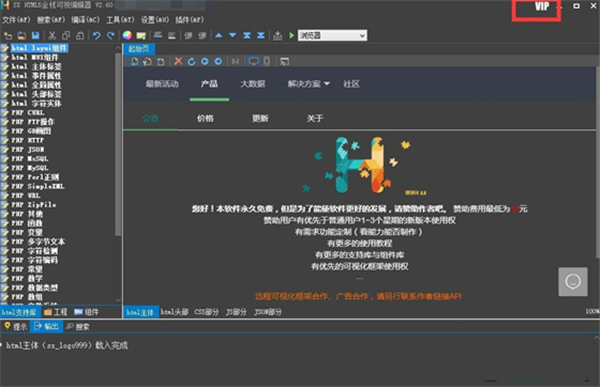Switch to the 组件 panel tab
600x387 pixels.
86,312
